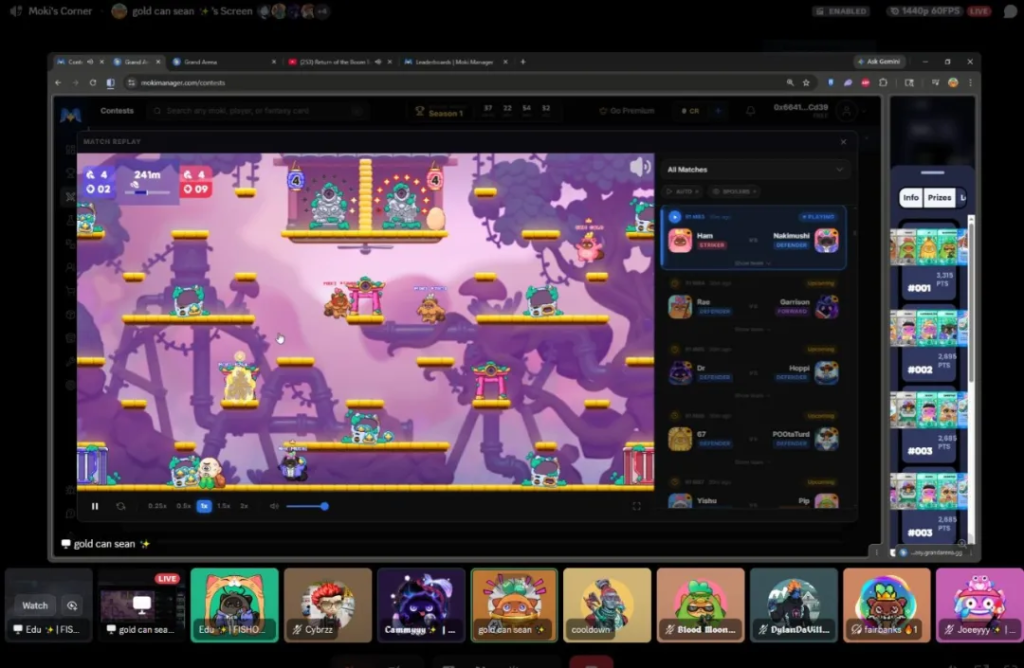
Task: Close the Match Replay dialog
Action: [x=843, y=142]
